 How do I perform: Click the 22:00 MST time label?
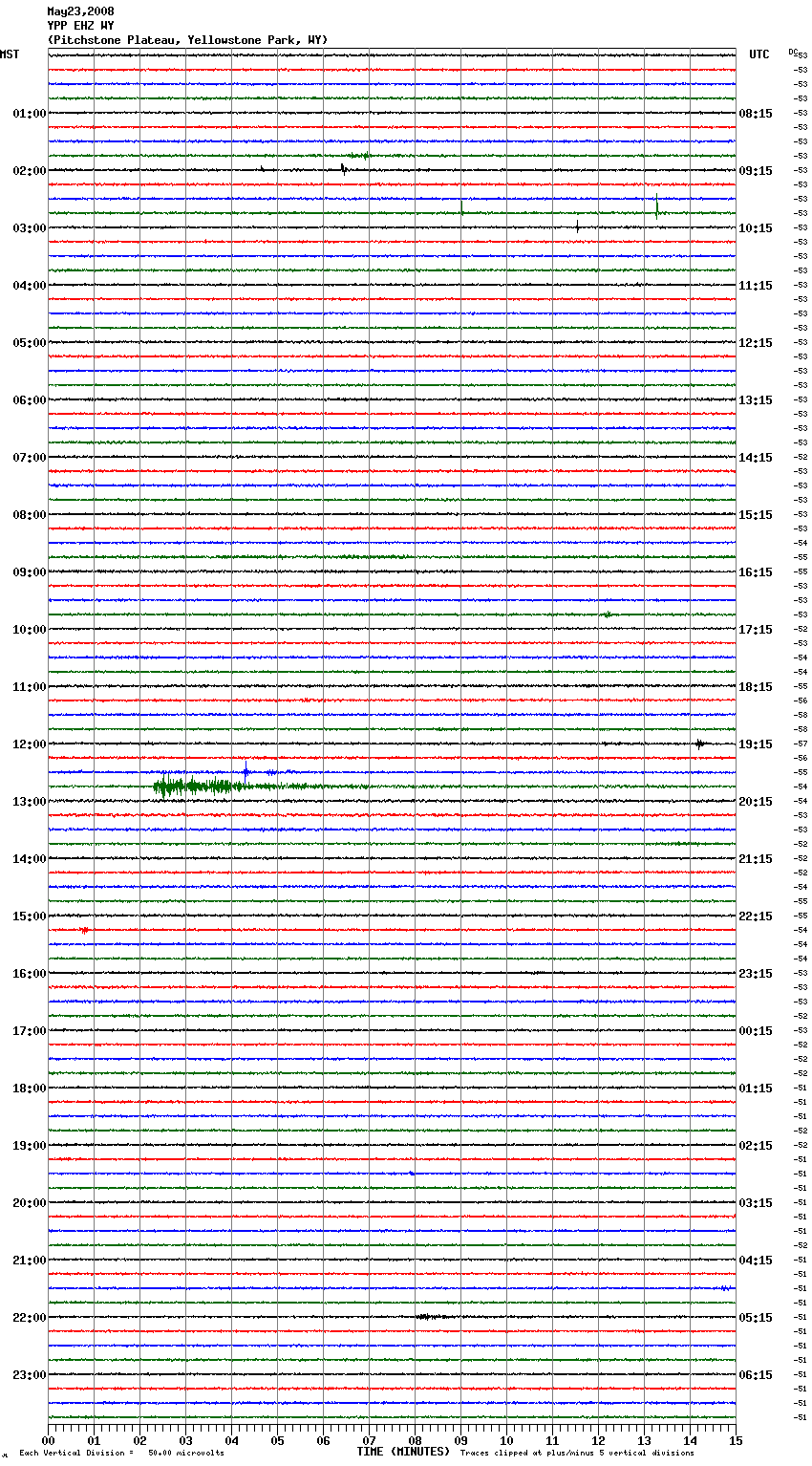29,1318
